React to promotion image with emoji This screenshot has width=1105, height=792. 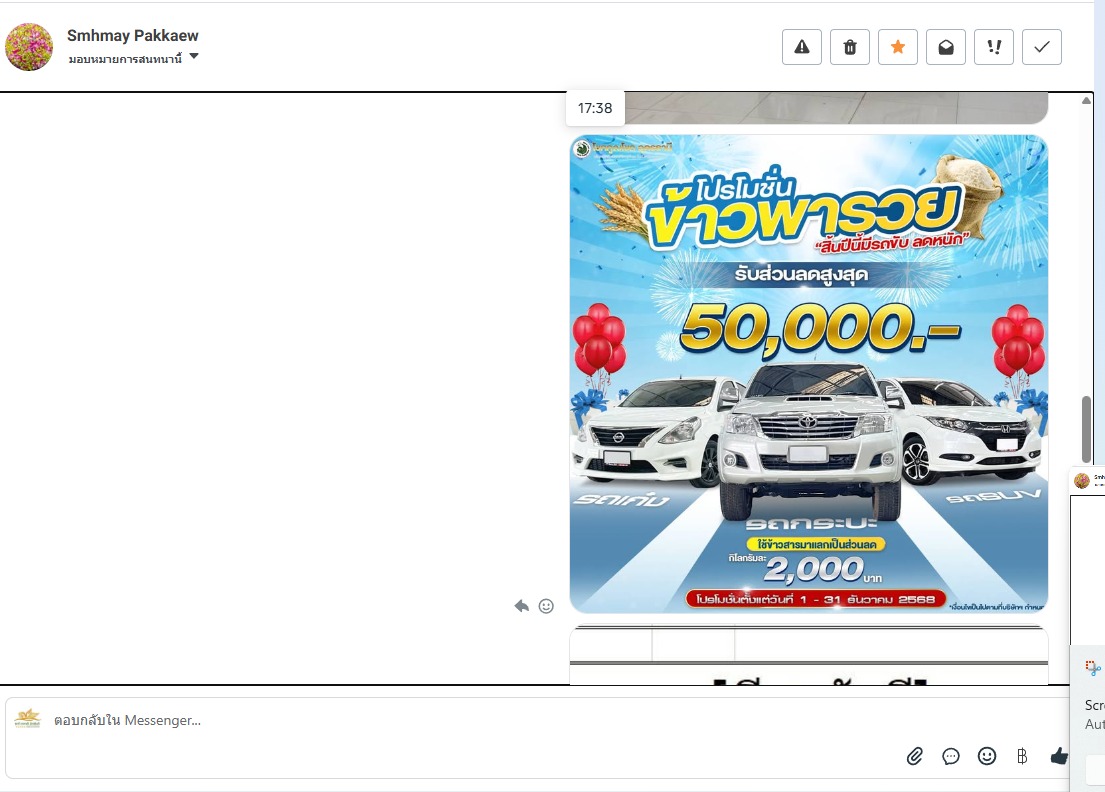(x=546, y=606)
